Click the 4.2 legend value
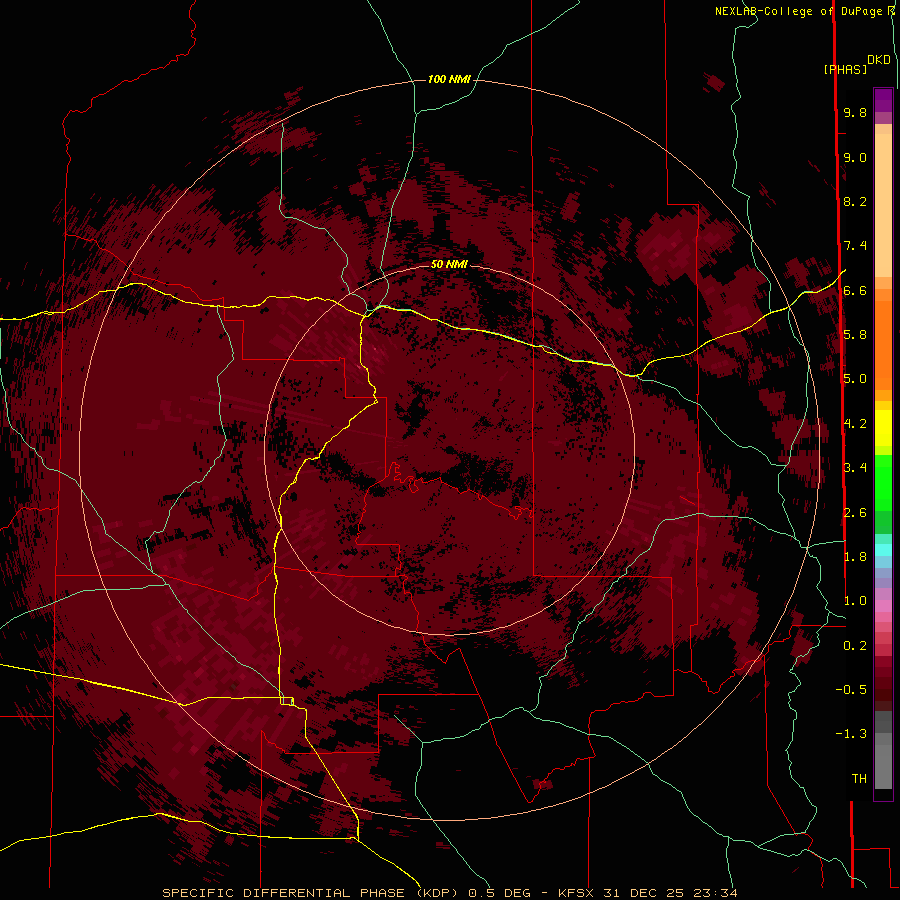The image size is (900, 900). (x=855, y=424)
